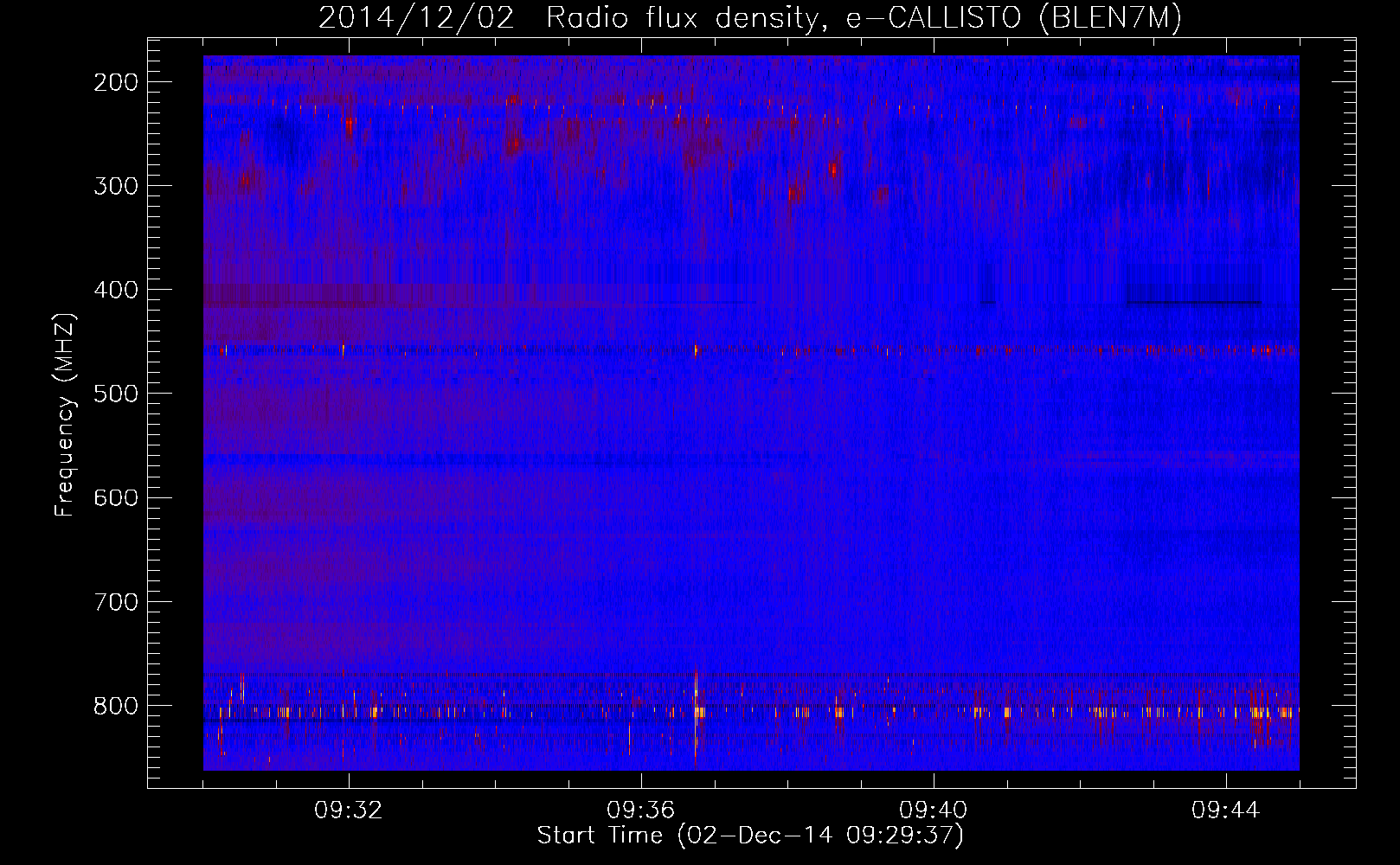This screenshot has width=1400, height=865.
Task: Click the bright vertical spike near 09:36:45 at 800 MHz
Action: point(696,714)
